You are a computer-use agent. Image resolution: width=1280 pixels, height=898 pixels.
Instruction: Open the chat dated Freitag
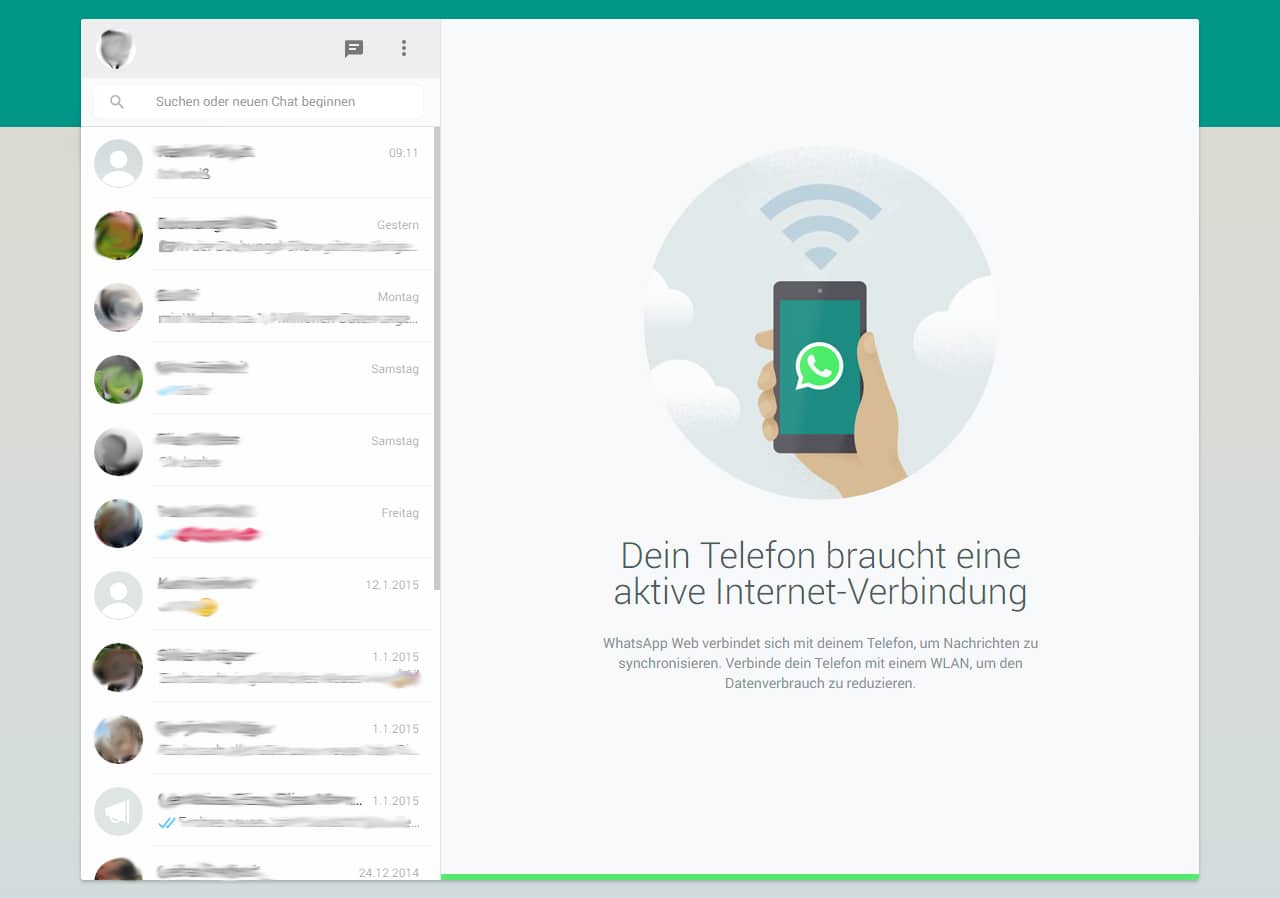coord(258,523)
